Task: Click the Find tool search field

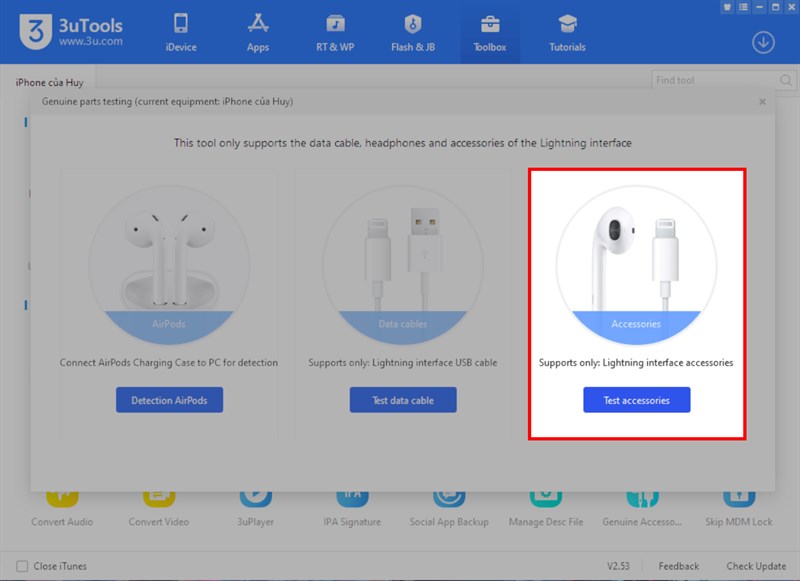Action: pos(715,79)
